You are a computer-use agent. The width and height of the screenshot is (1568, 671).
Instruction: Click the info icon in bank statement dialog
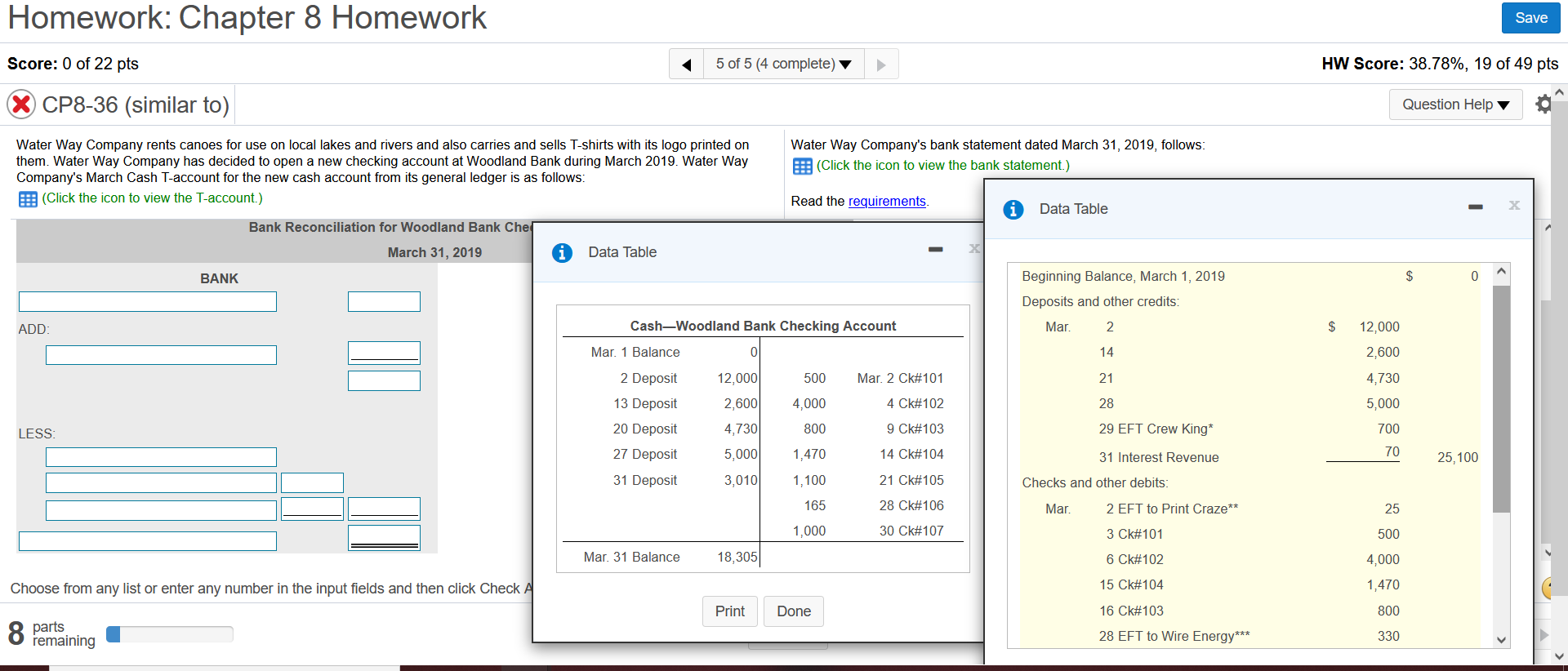[x=1013, y=210]
